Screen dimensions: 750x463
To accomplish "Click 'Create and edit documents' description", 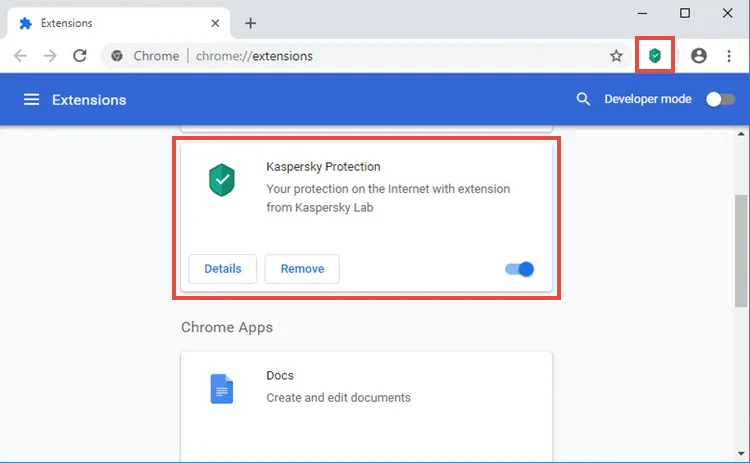I will click(x=338, y=397).
